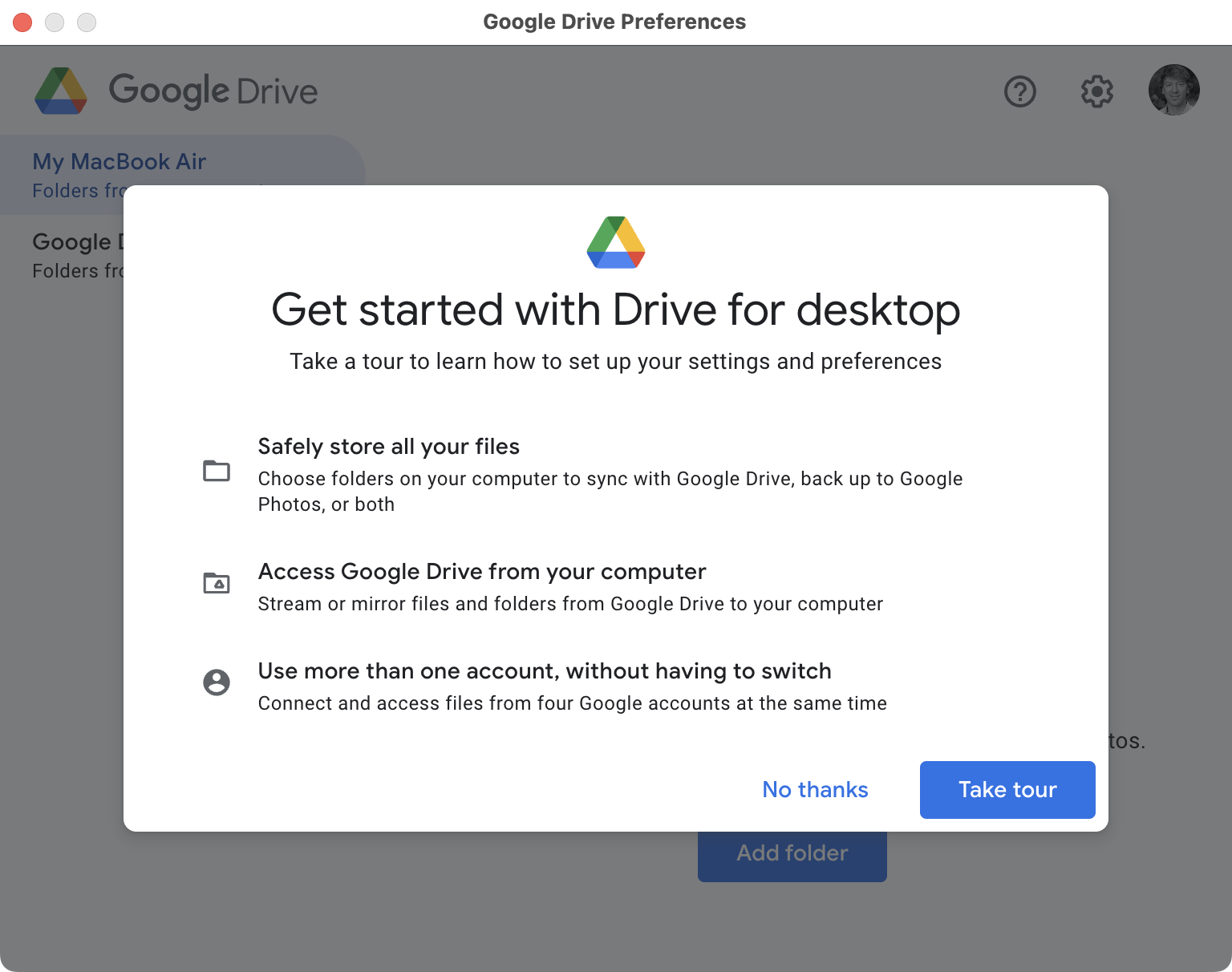Open the settings gear icon

point(1096,91)
